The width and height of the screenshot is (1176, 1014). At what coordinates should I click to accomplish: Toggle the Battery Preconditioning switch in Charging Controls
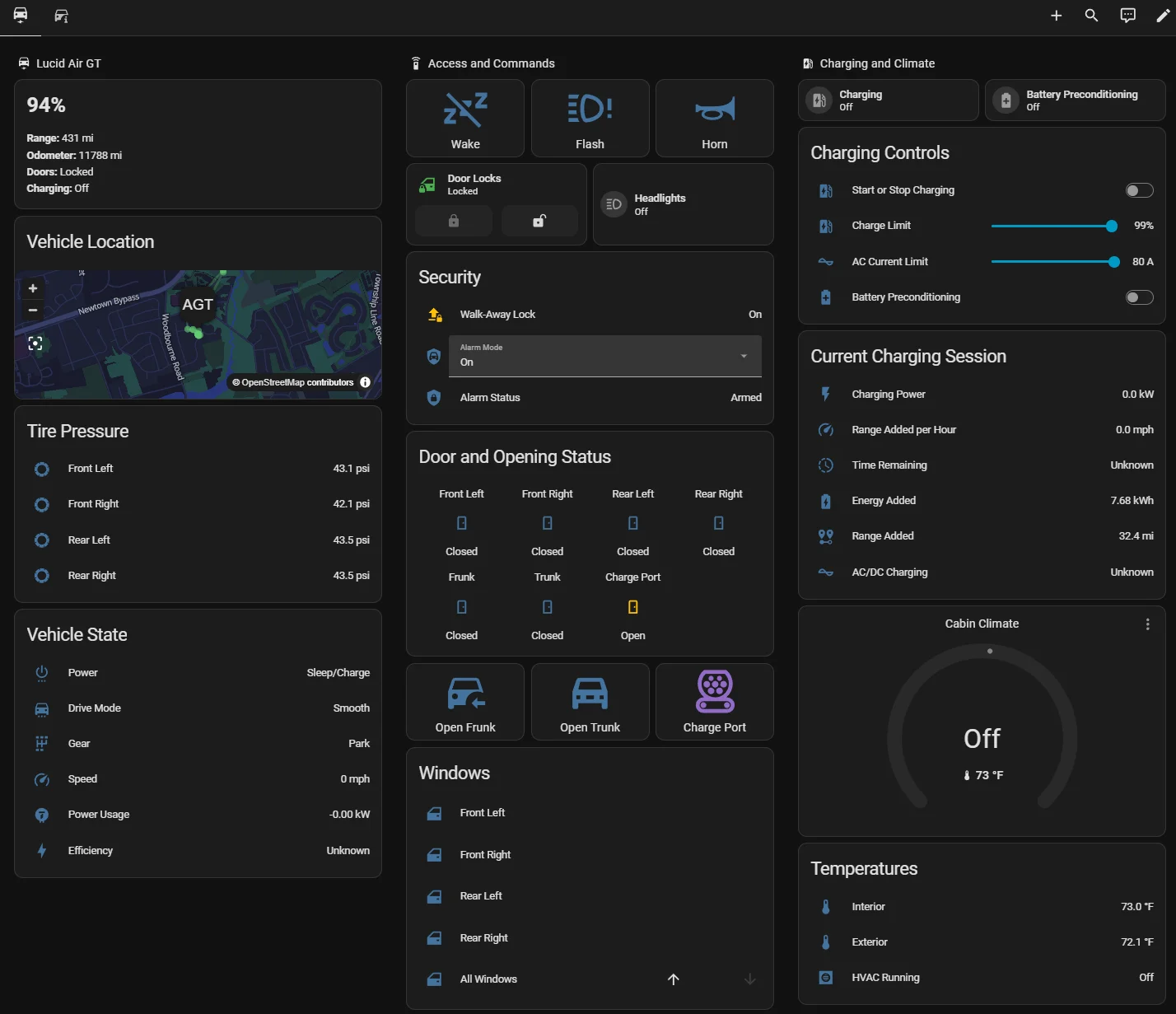click(1140, 297)
